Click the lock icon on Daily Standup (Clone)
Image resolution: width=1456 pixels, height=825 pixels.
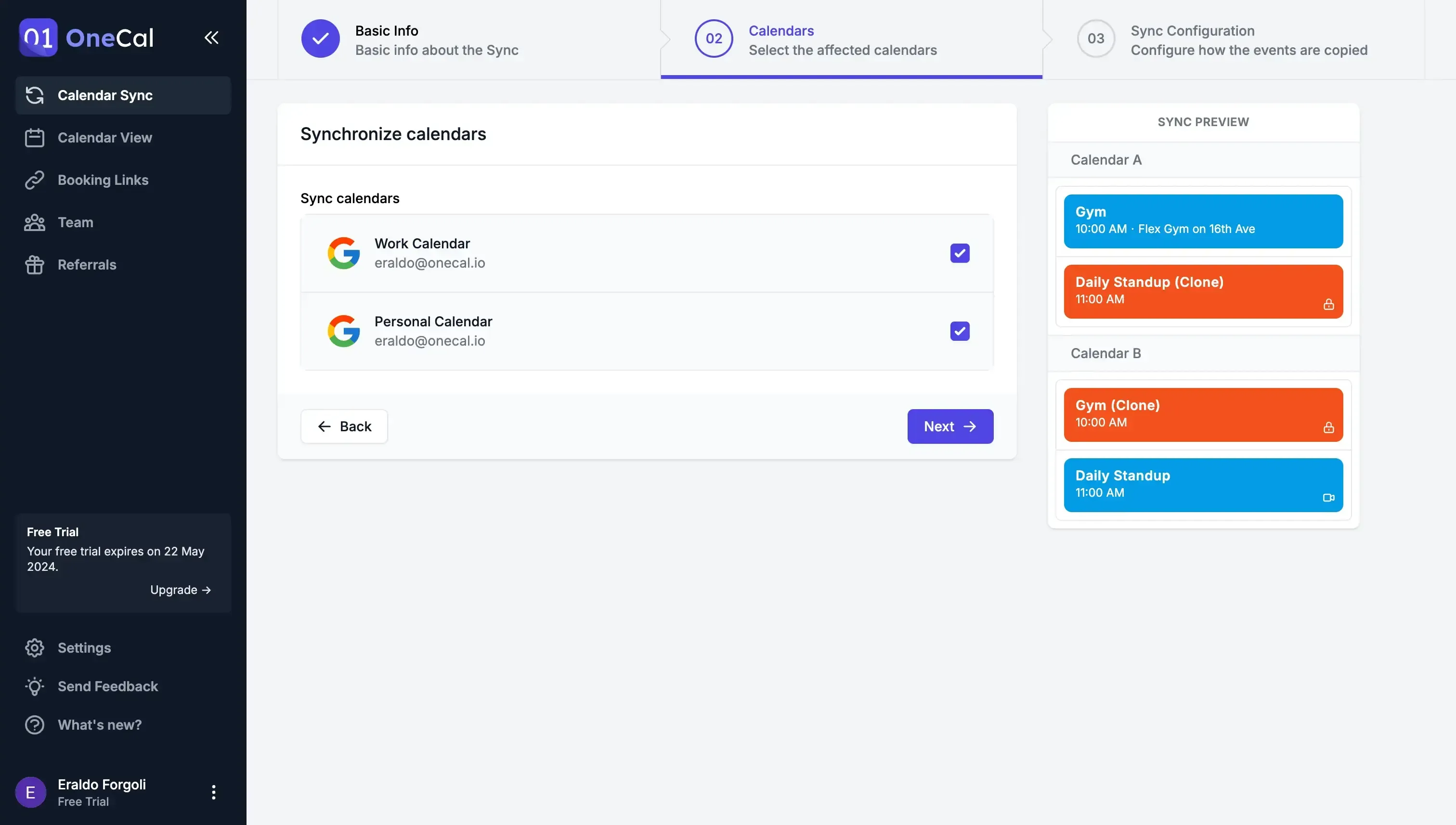pos(1330,305)
